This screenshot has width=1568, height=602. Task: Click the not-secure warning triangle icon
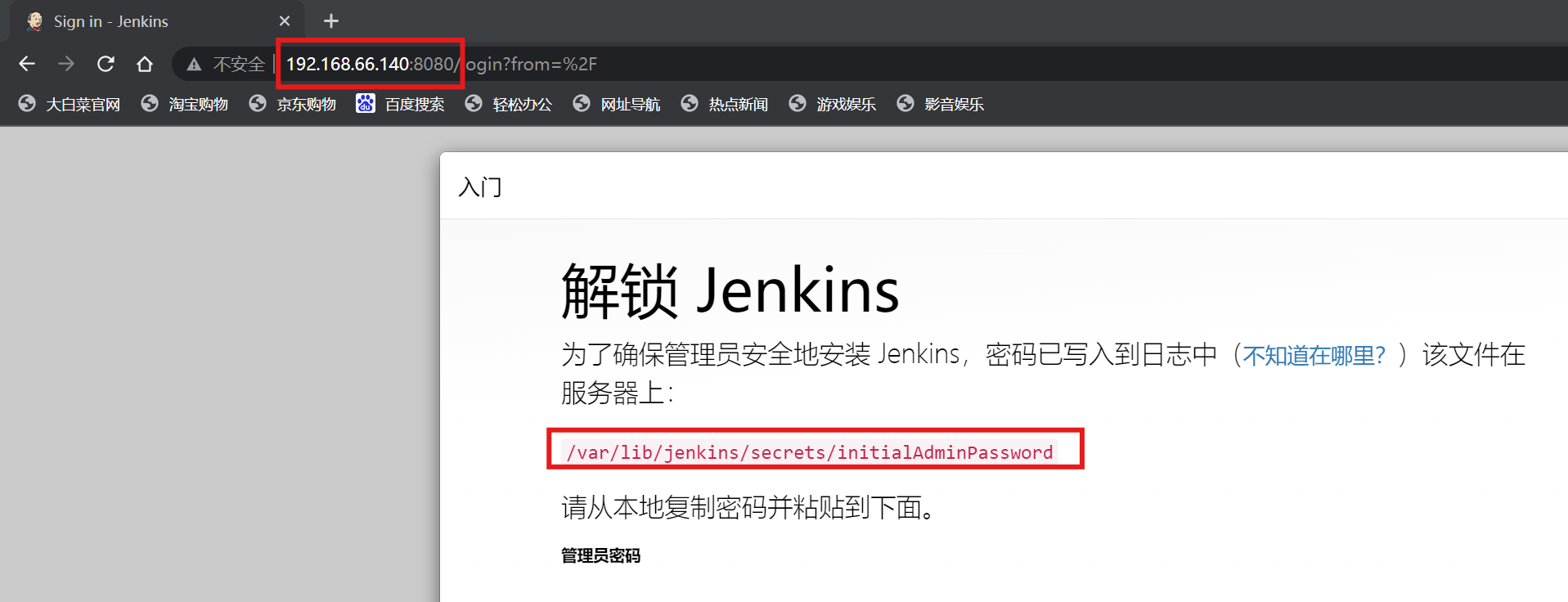pyautogui.click(x=194, y=65)
